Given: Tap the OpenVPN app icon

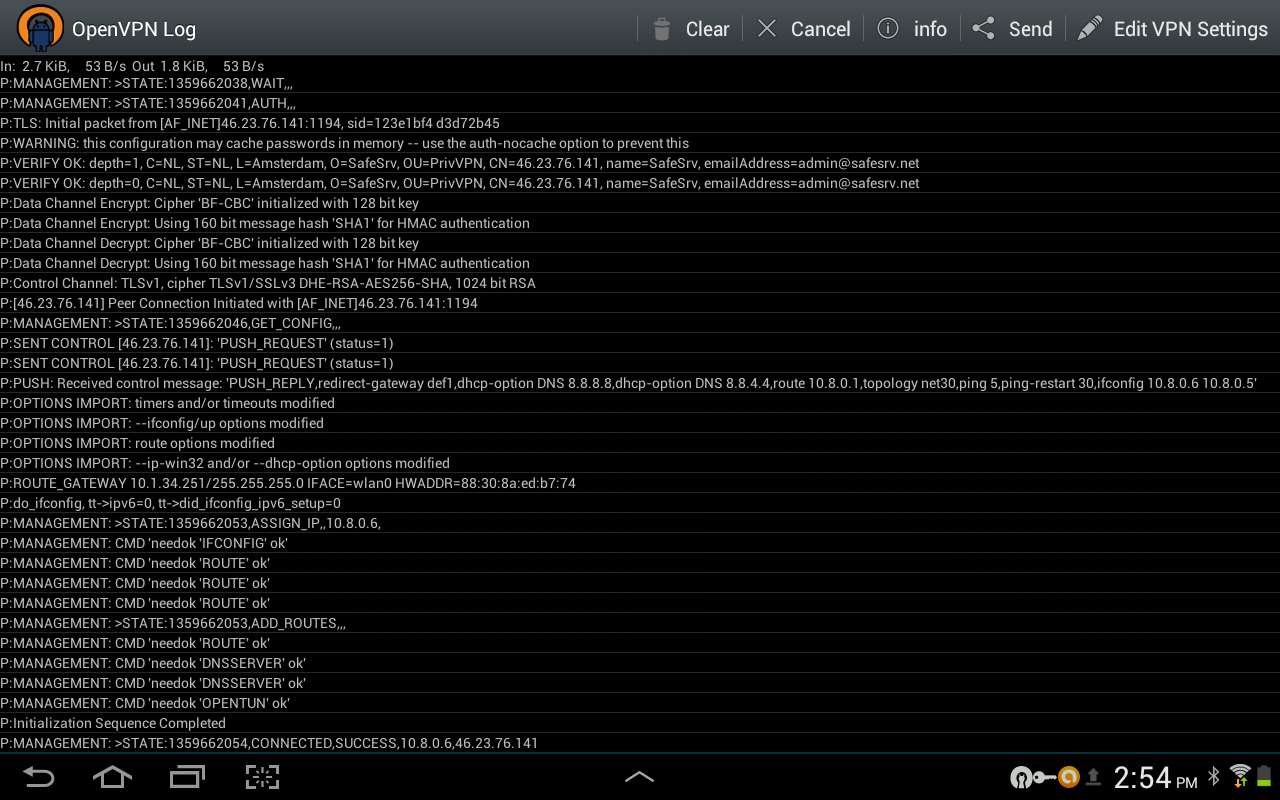Looking at the screenshot, I should 40,28.
